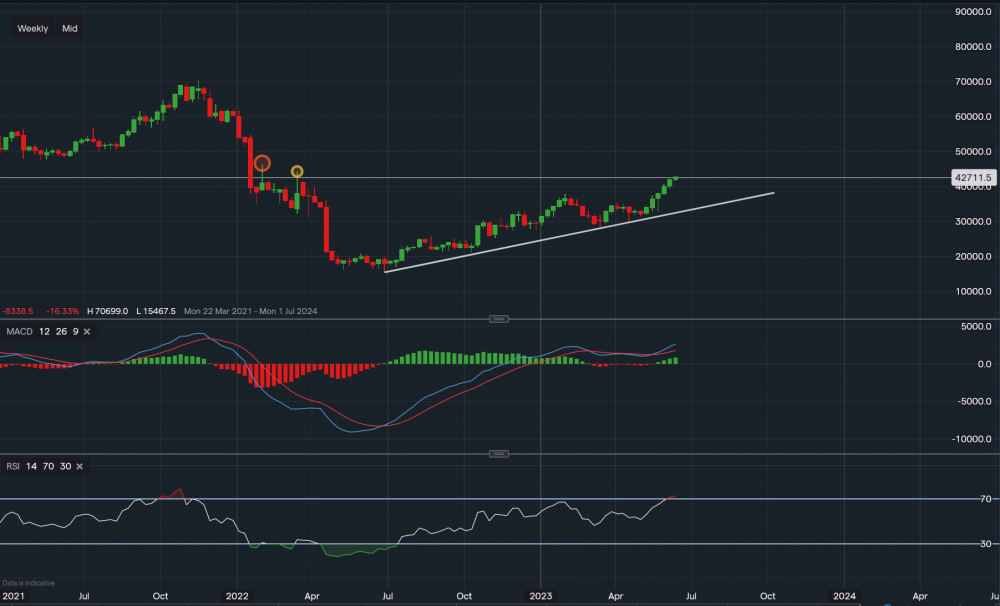The image size is (1000, 606).
Task: Click the MACD indicator label
Action: (16, 331)
